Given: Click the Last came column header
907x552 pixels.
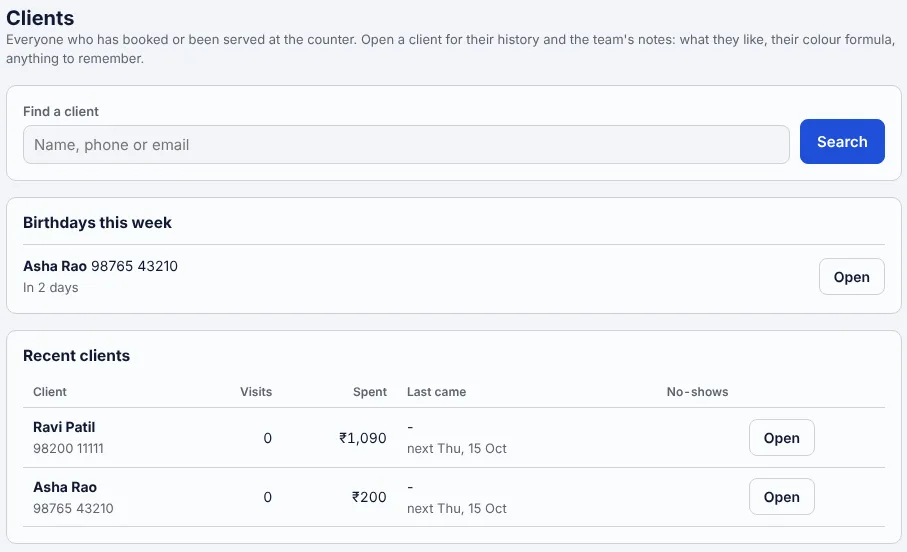Looking at the screenshot, I should [x=436, y=392].
